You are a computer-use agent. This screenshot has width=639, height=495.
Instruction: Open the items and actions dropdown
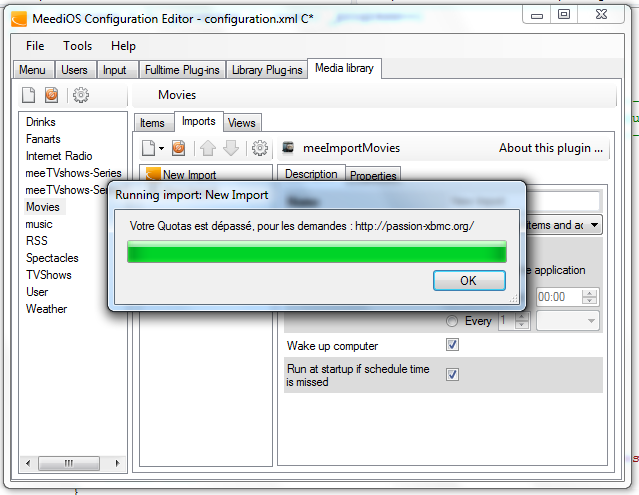[595, 225]
